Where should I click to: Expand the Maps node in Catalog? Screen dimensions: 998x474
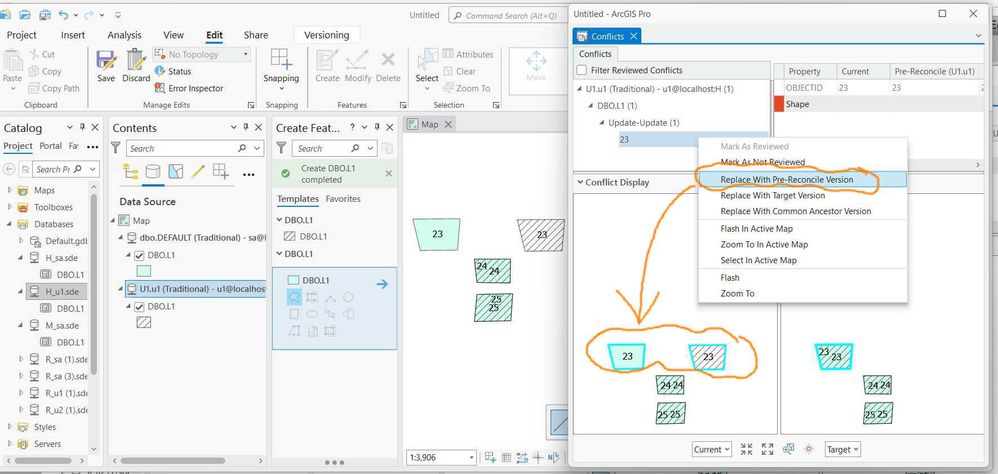point(9,190)
